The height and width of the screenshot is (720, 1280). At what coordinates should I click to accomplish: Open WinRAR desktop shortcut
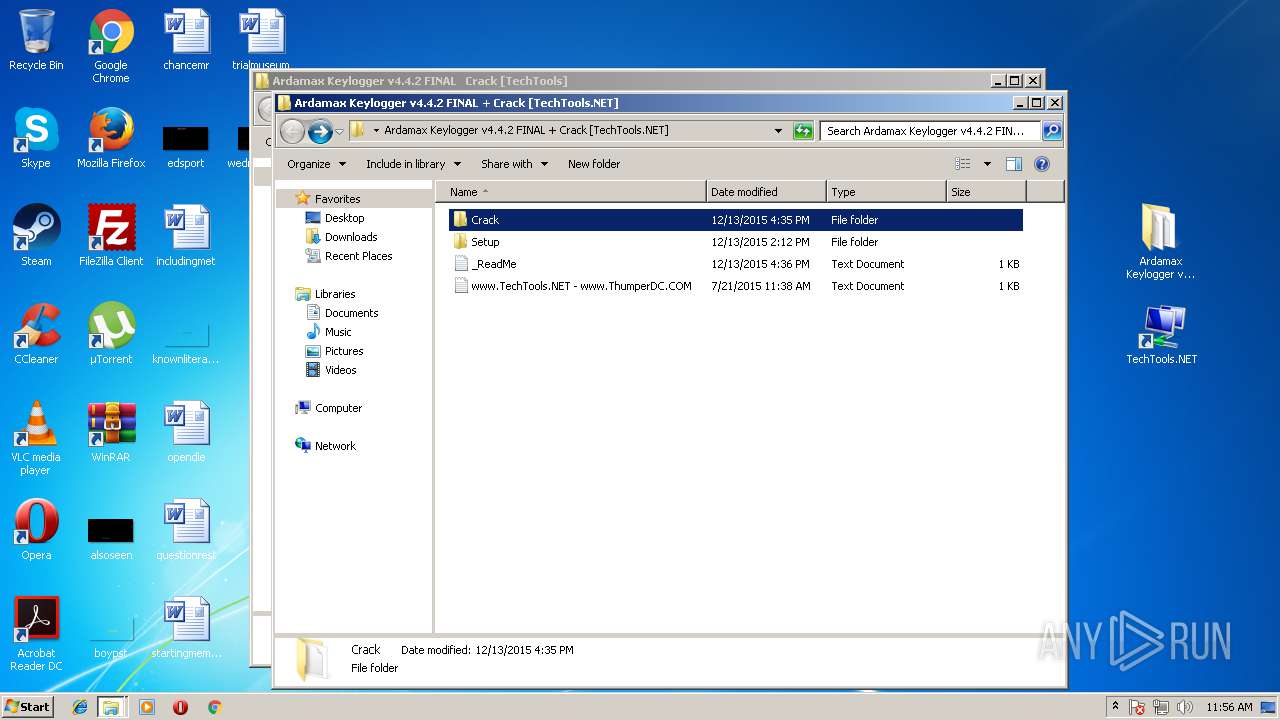click(x=111, y=432)
